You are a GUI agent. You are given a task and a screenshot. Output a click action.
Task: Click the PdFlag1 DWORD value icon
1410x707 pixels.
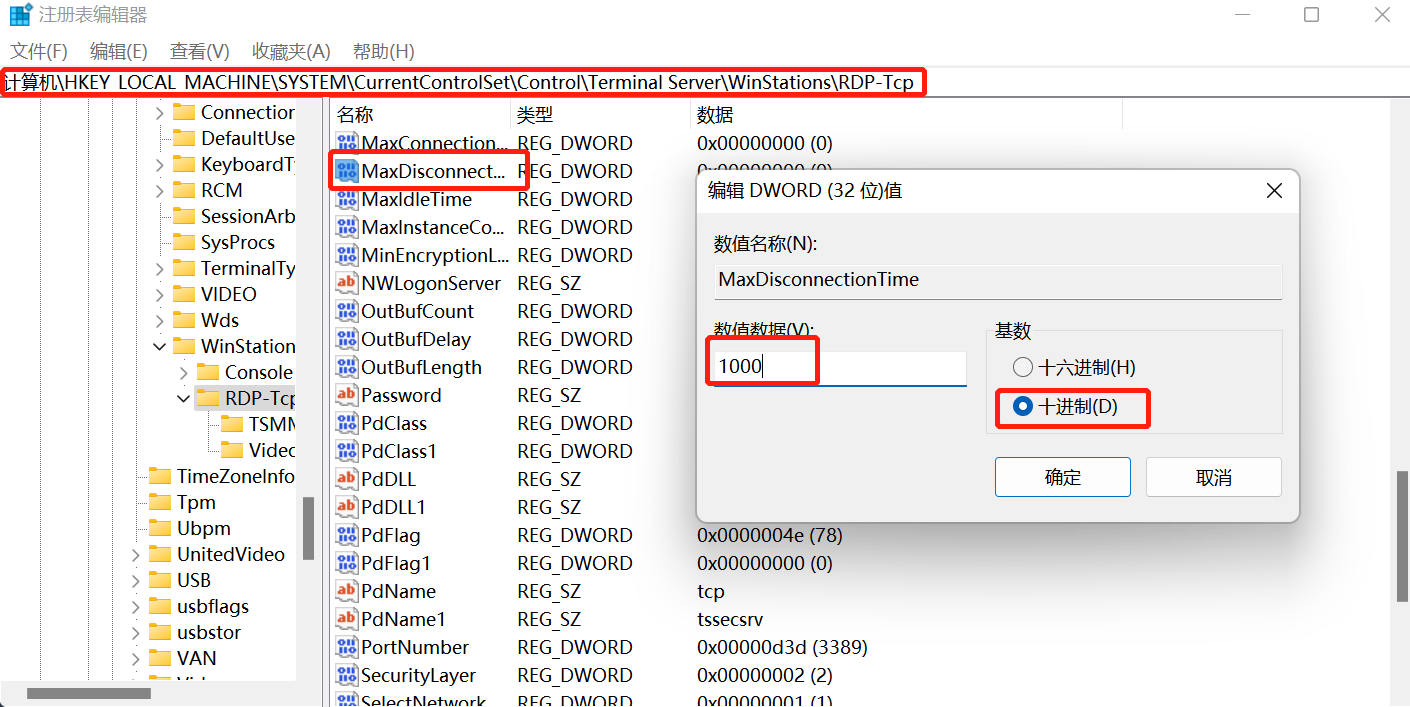[346, 563]
